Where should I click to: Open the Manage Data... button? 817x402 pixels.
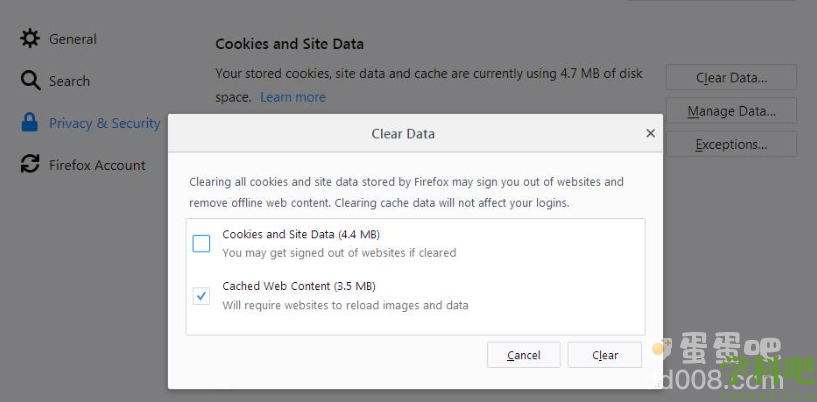click(731, 111)
